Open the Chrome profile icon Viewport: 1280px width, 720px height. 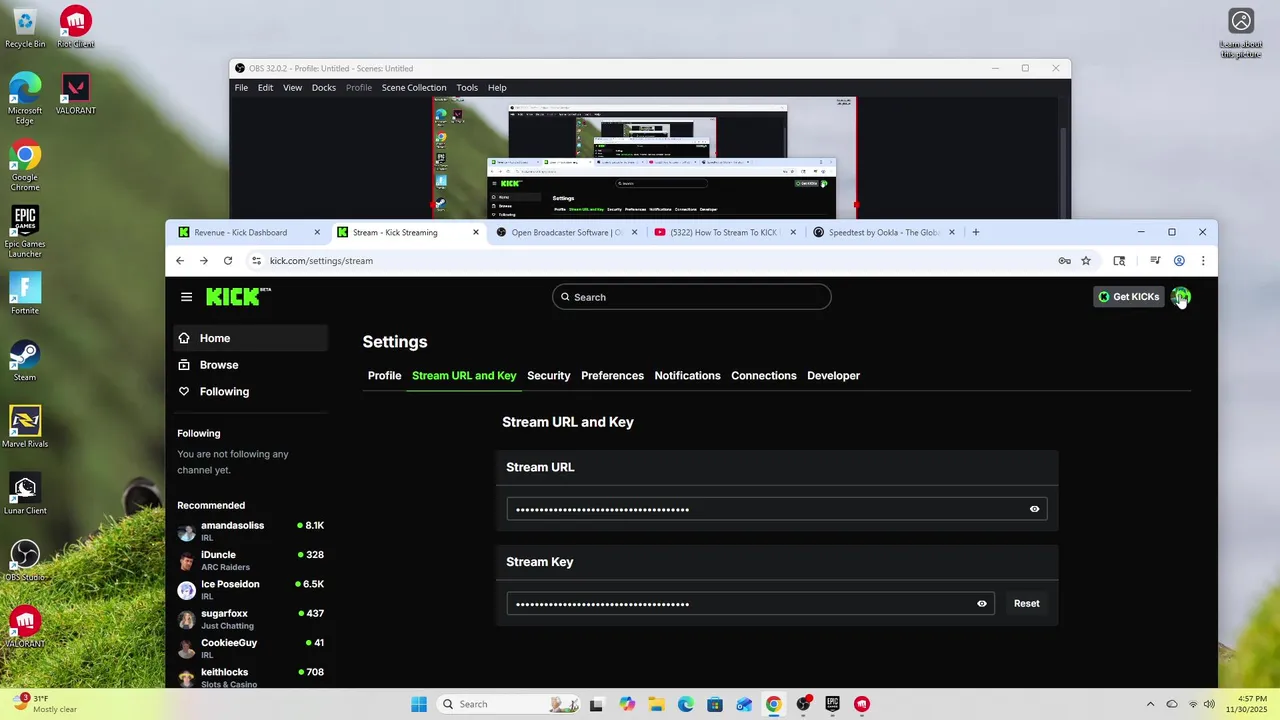click(x=1179, y=261)
